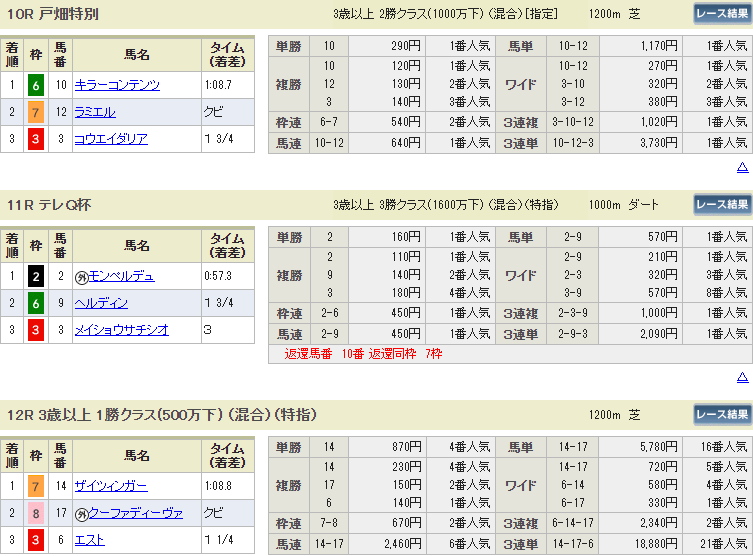Click 12R 馬単 payout 5,780円

[658, 447]
